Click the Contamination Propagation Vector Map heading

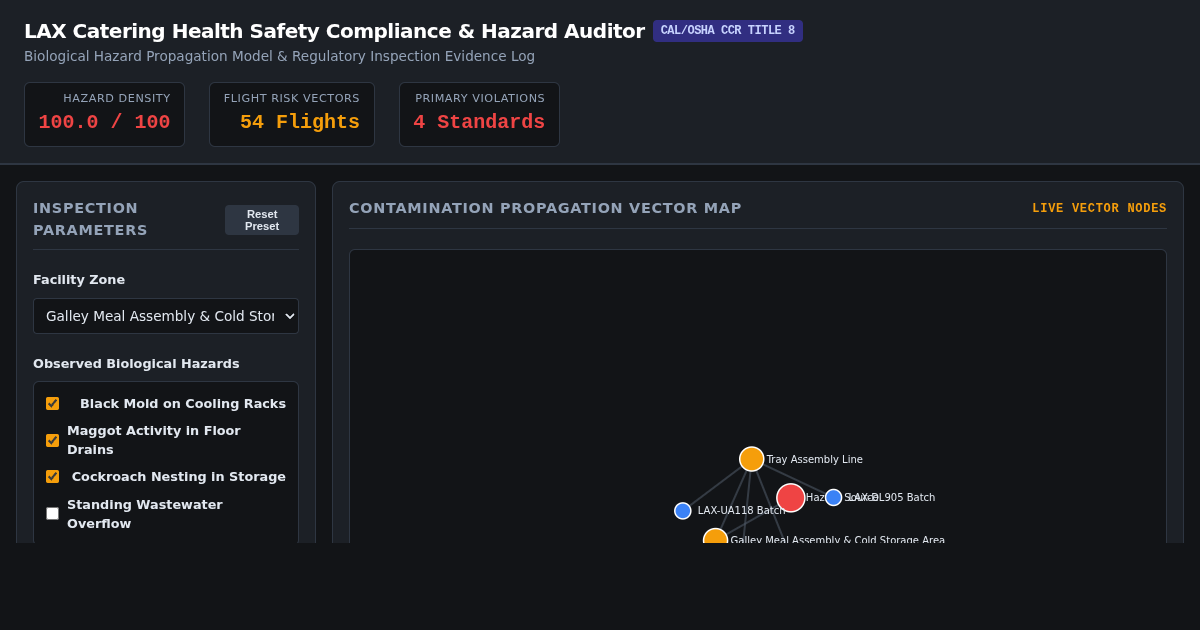(545, 208)
